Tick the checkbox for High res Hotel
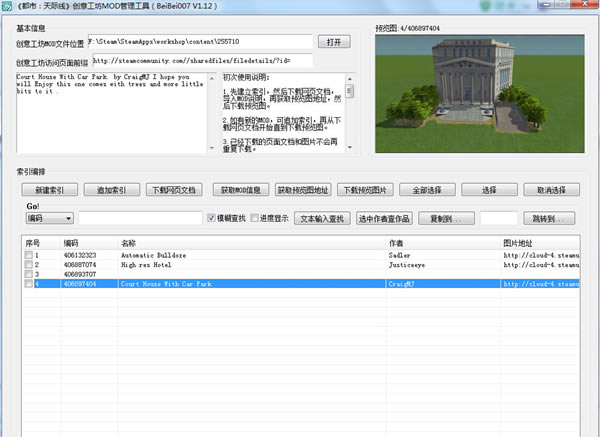The height and width of the screenshot is (437, 600). (29, 265)
